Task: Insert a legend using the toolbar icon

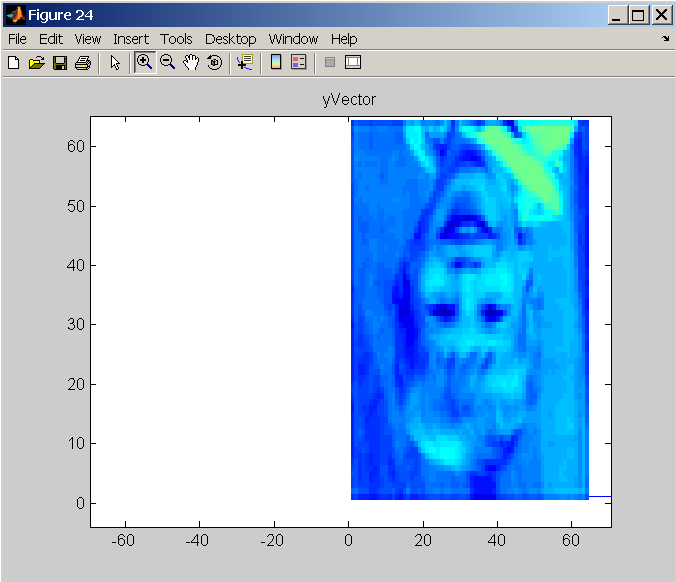Action: tap(298, 63)
